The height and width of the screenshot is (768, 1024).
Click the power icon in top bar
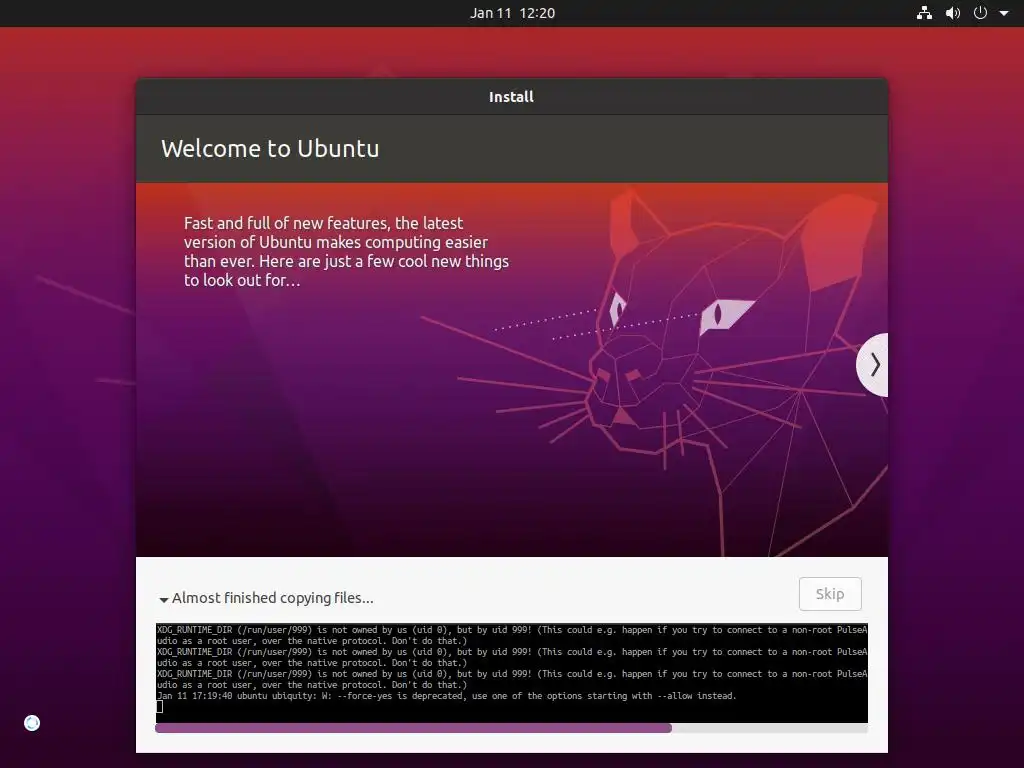coord(980,13)
